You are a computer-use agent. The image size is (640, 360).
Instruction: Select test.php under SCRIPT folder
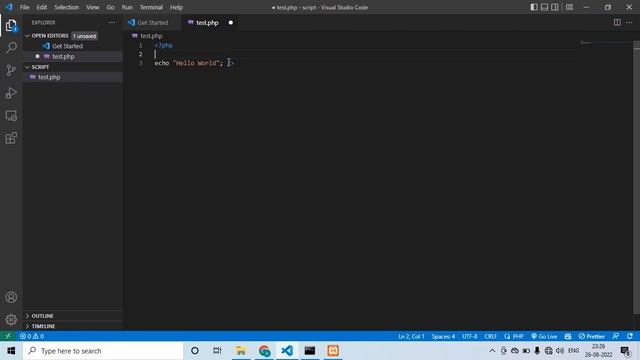(x=73, y=77)
